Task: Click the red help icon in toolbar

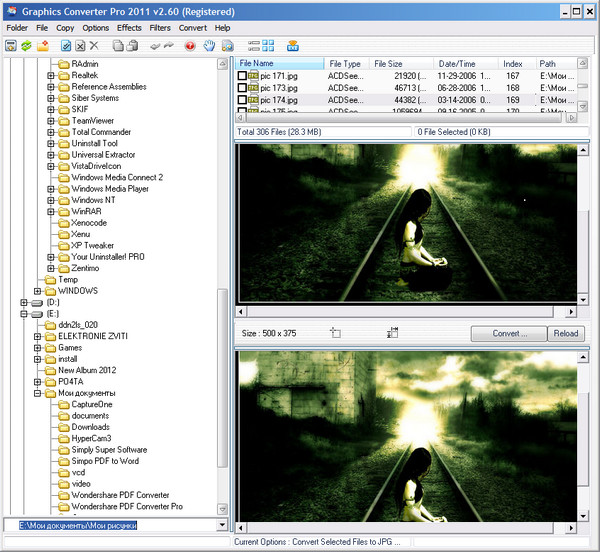Action: 189,46
